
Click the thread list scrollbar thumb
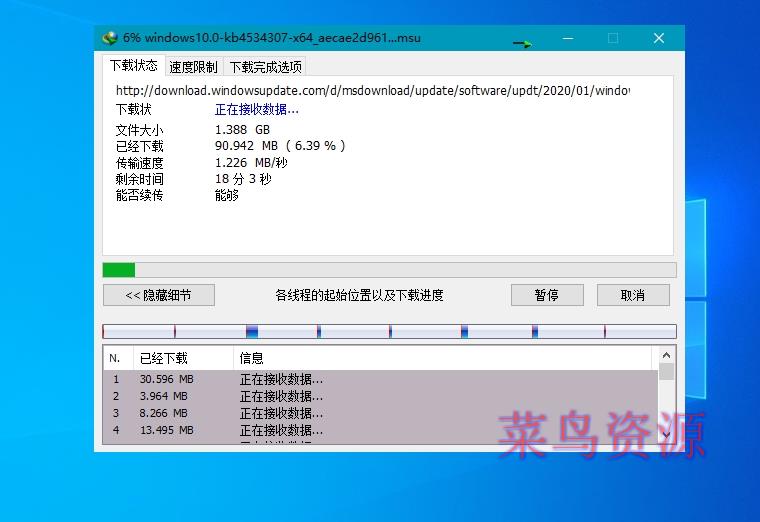(666, 371)
